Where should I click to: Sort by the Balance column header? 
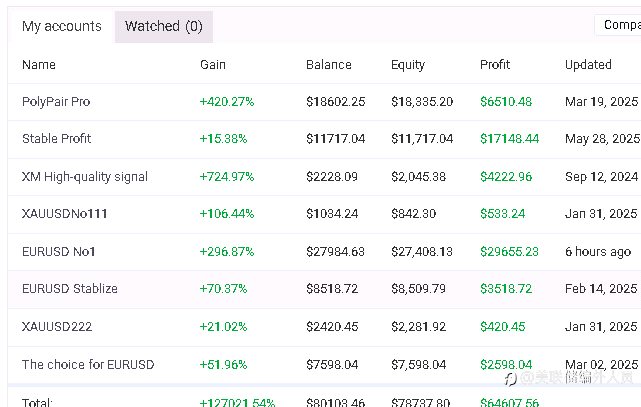[329, 65]
